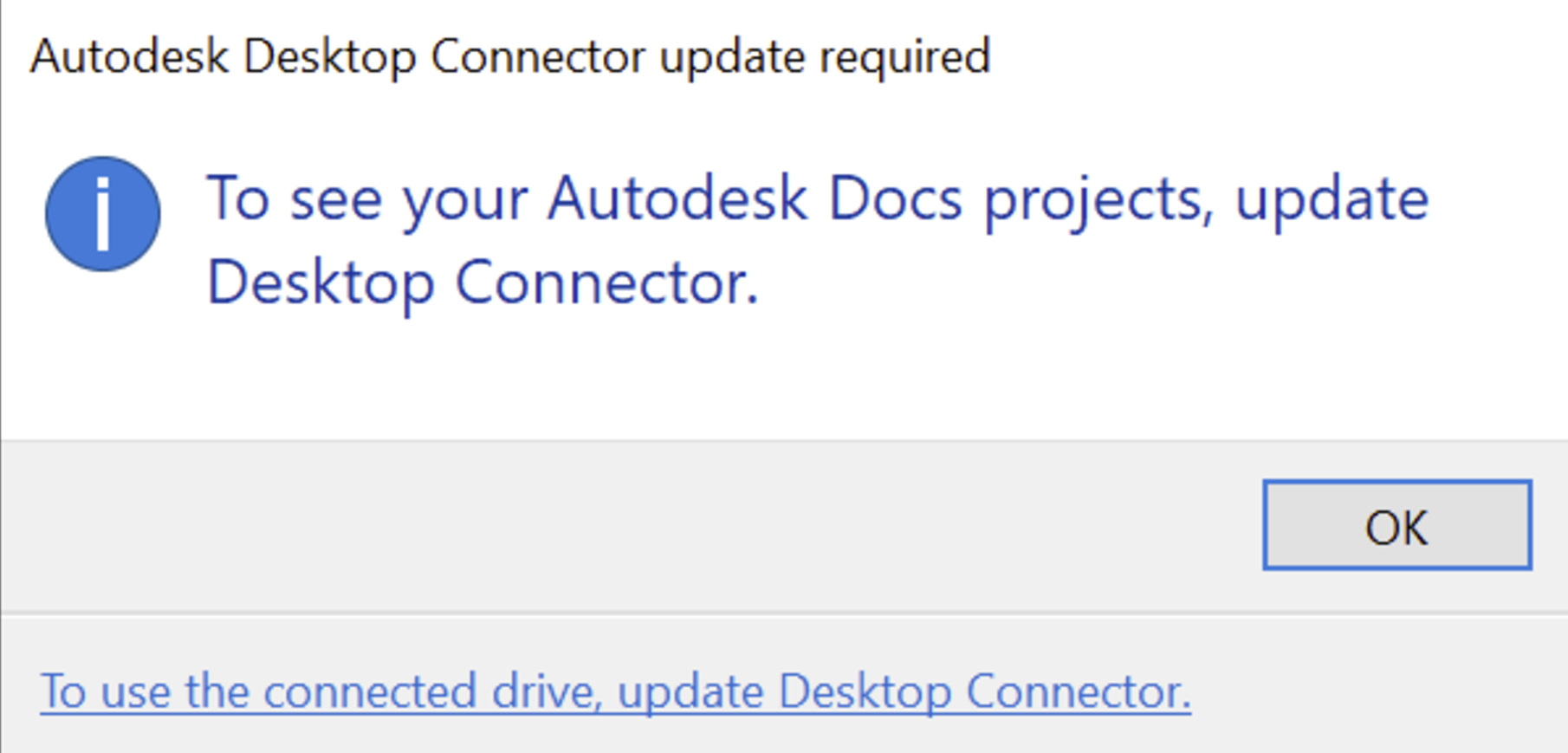Click the white 'i' inside the info circle
1568x753 pixels.
point(103,214)
